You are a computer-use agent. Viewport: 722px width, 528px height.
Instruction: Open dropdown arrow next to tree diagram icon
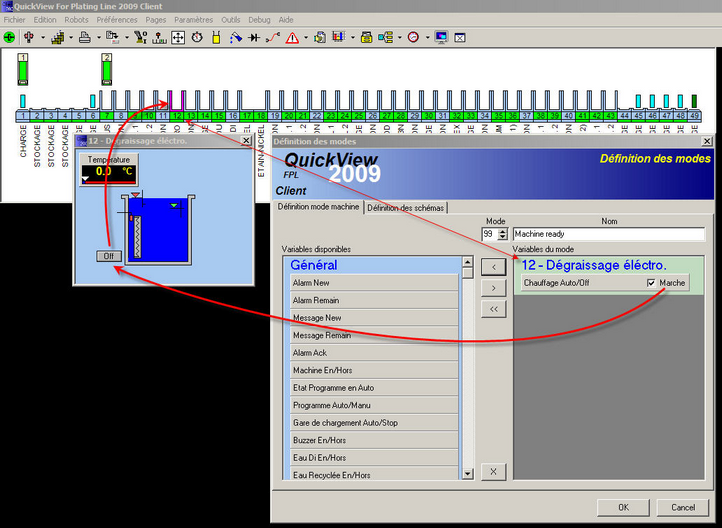(x=399, y=38)
